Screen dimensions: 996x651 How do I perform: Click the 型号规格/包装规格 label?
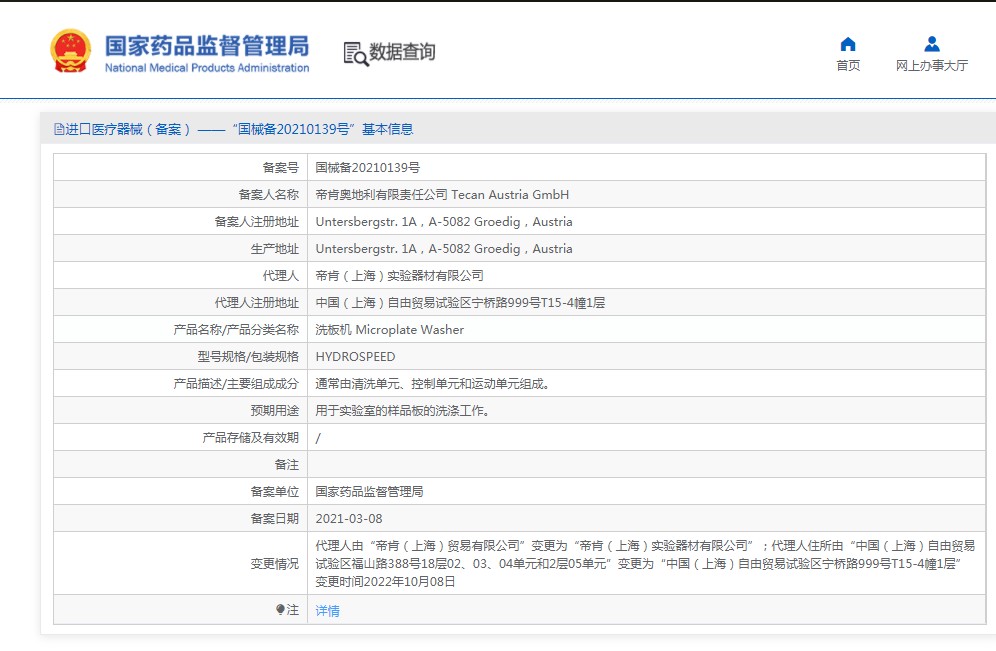click(x=248, y=357)
